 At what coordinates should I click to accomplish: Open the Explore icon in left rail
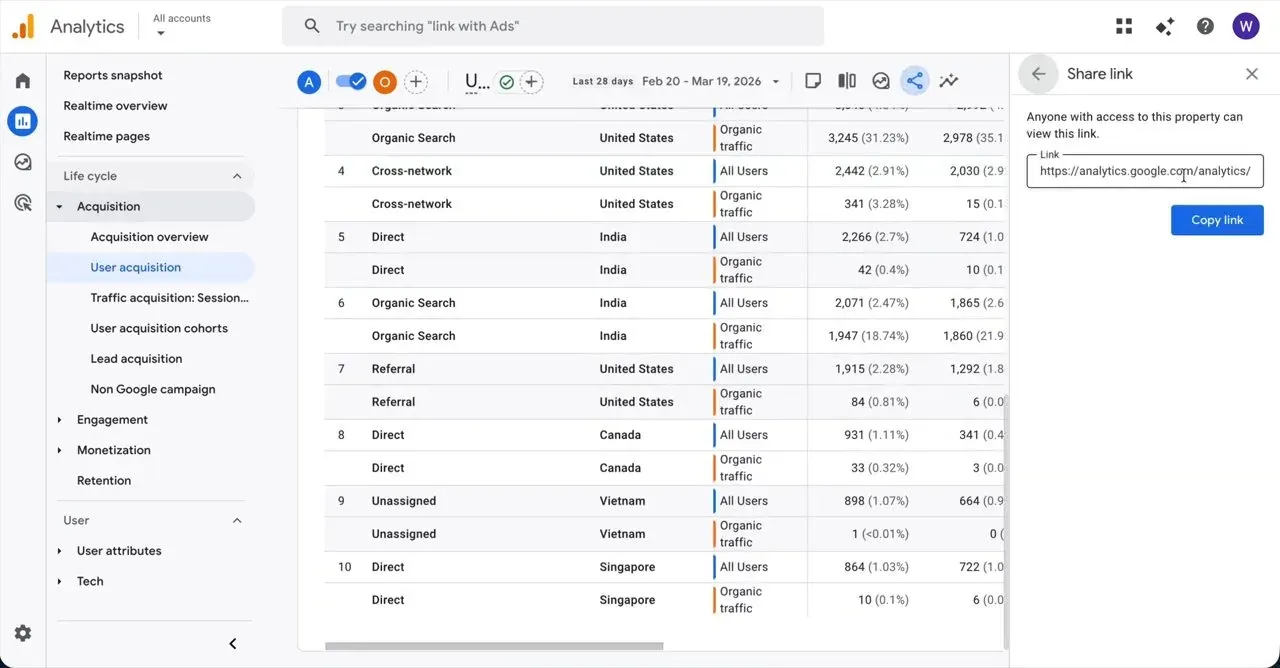[23, 162]
